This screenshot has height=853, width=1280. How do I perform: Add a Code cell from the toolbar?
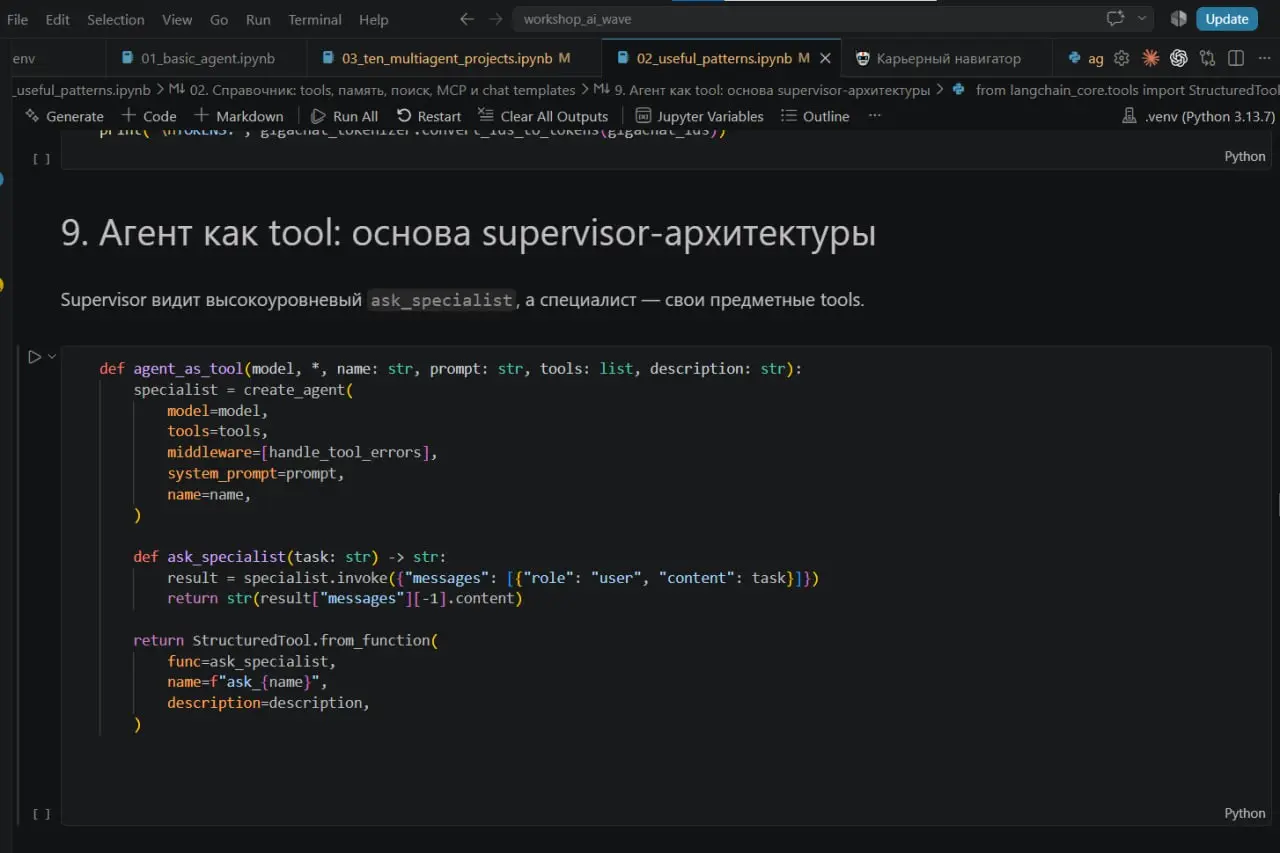149,116
